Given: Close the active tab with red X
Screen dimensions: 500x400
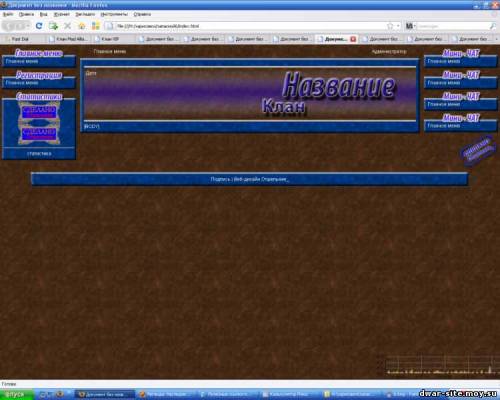Looking at the screenshot, I should coord(353,39).
